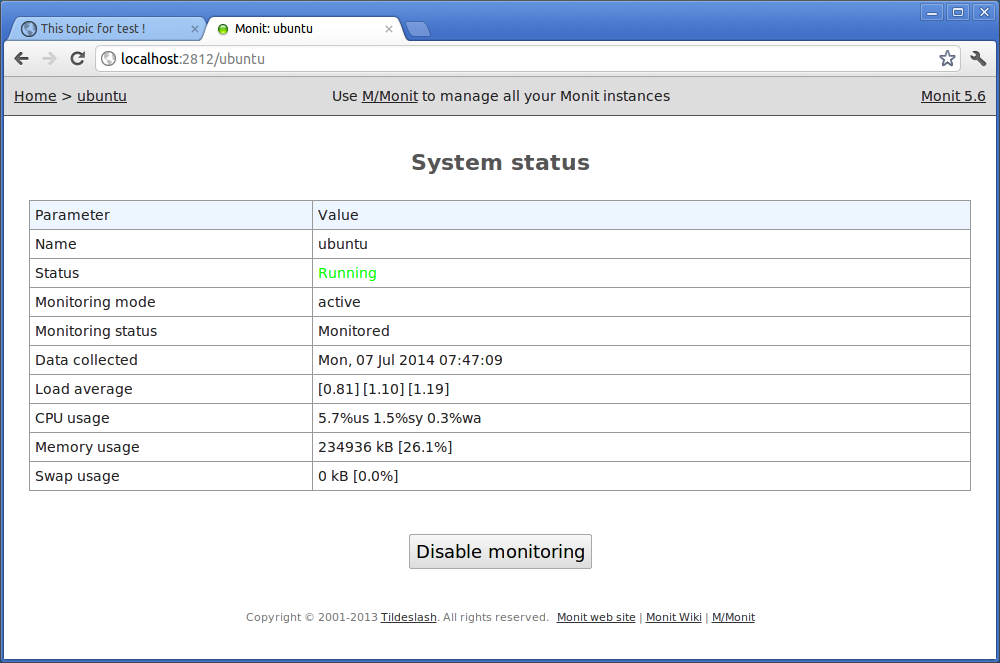Bookmark this page with the star icon
This screenshot has width=1000, height=663.
[947, 59]
